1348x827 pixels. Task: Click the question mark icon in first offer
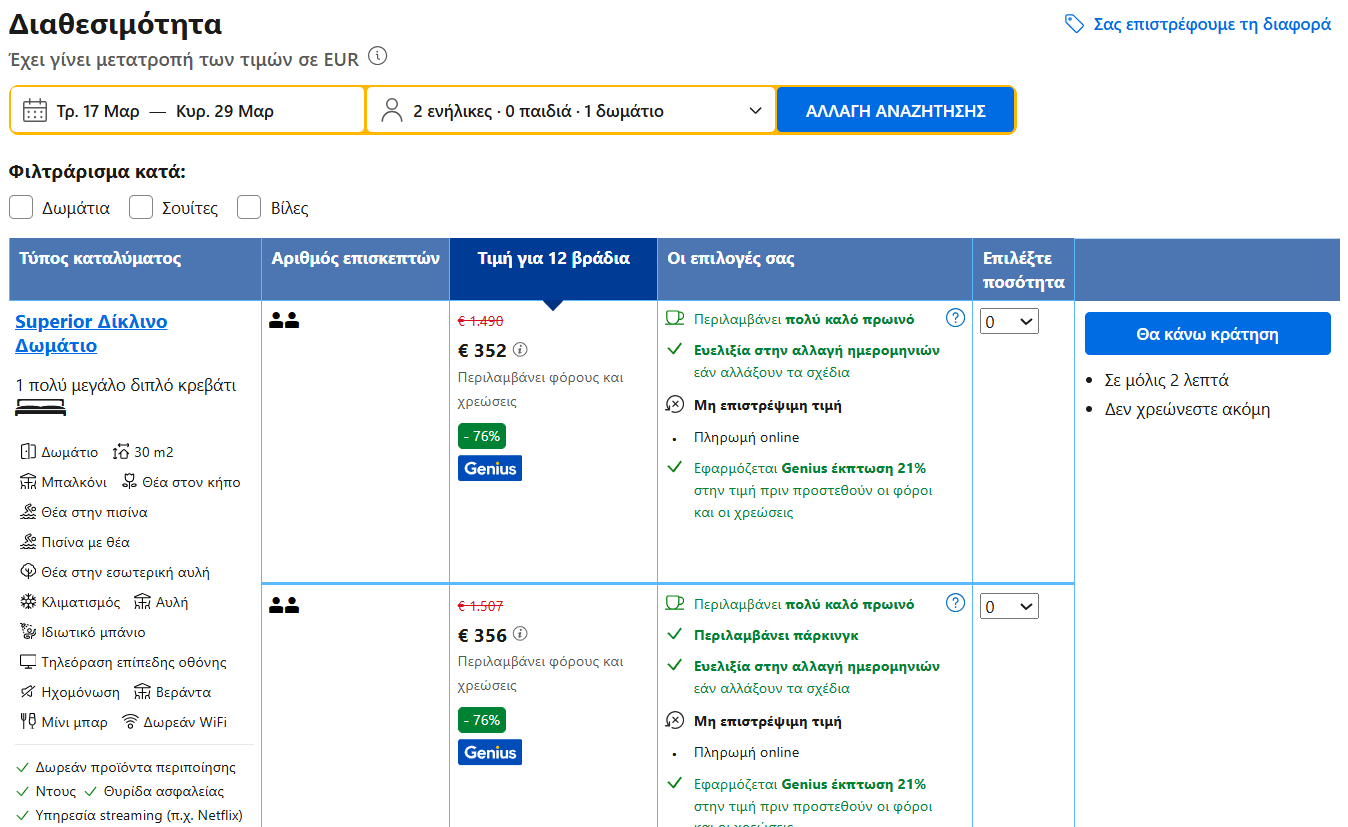(955, 318)
